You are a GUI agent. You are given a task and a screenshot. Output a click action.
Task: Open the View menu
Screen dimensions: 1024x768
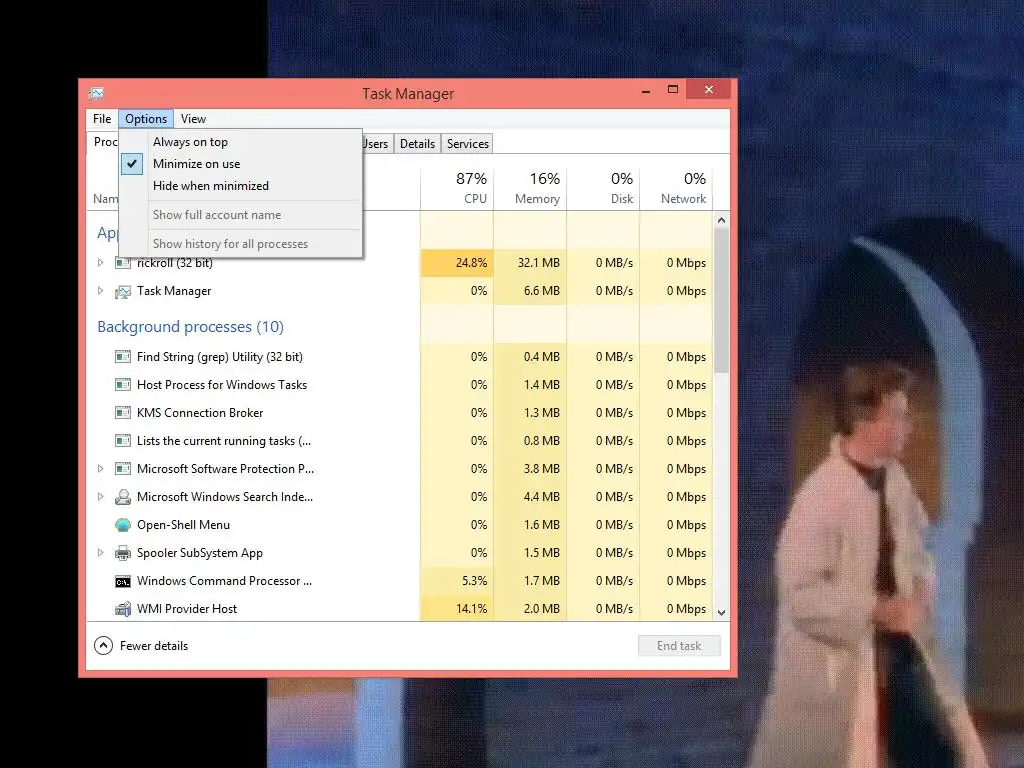193,119
